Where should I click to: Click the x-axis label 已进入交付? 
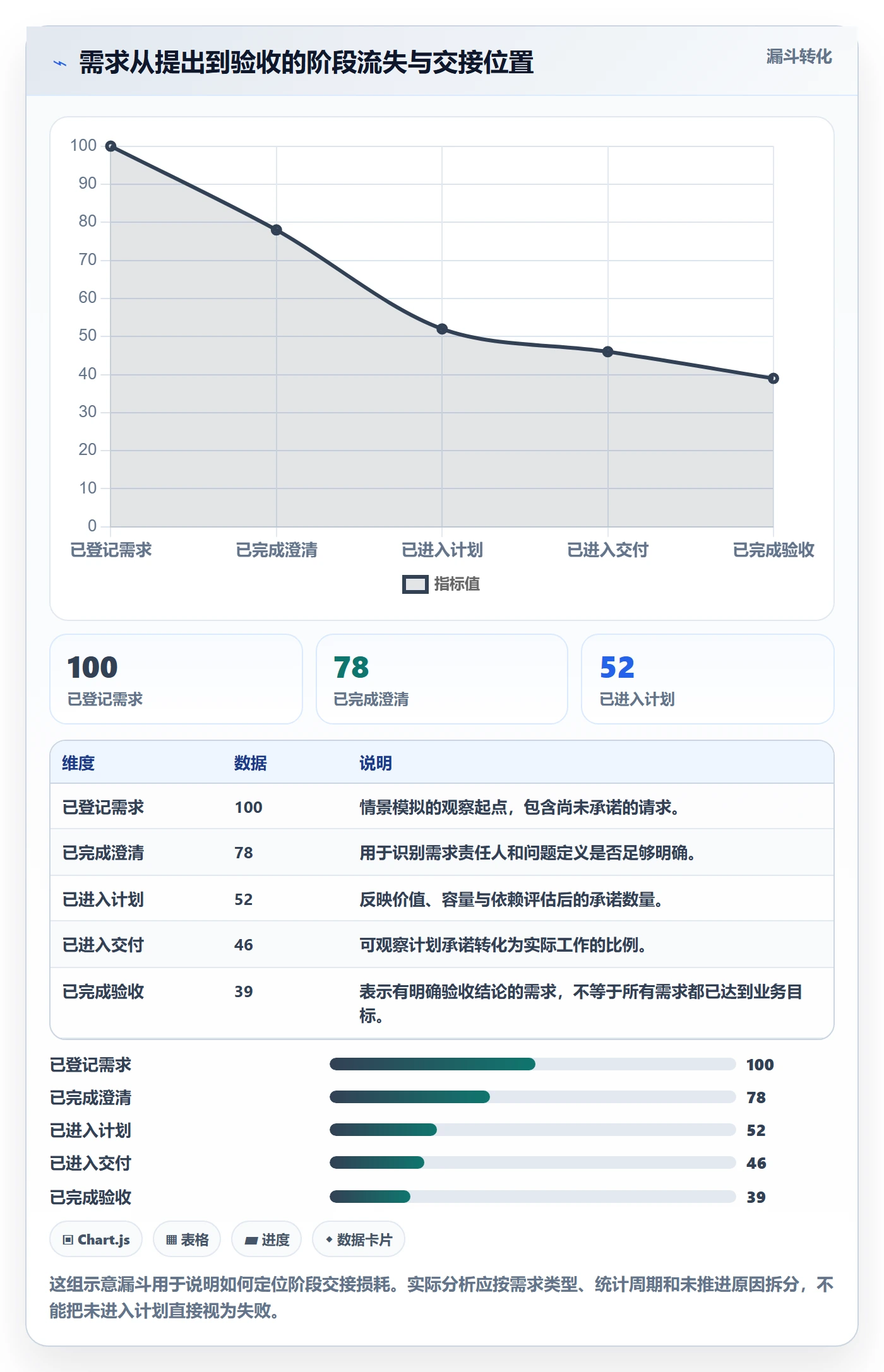point(607,550)
